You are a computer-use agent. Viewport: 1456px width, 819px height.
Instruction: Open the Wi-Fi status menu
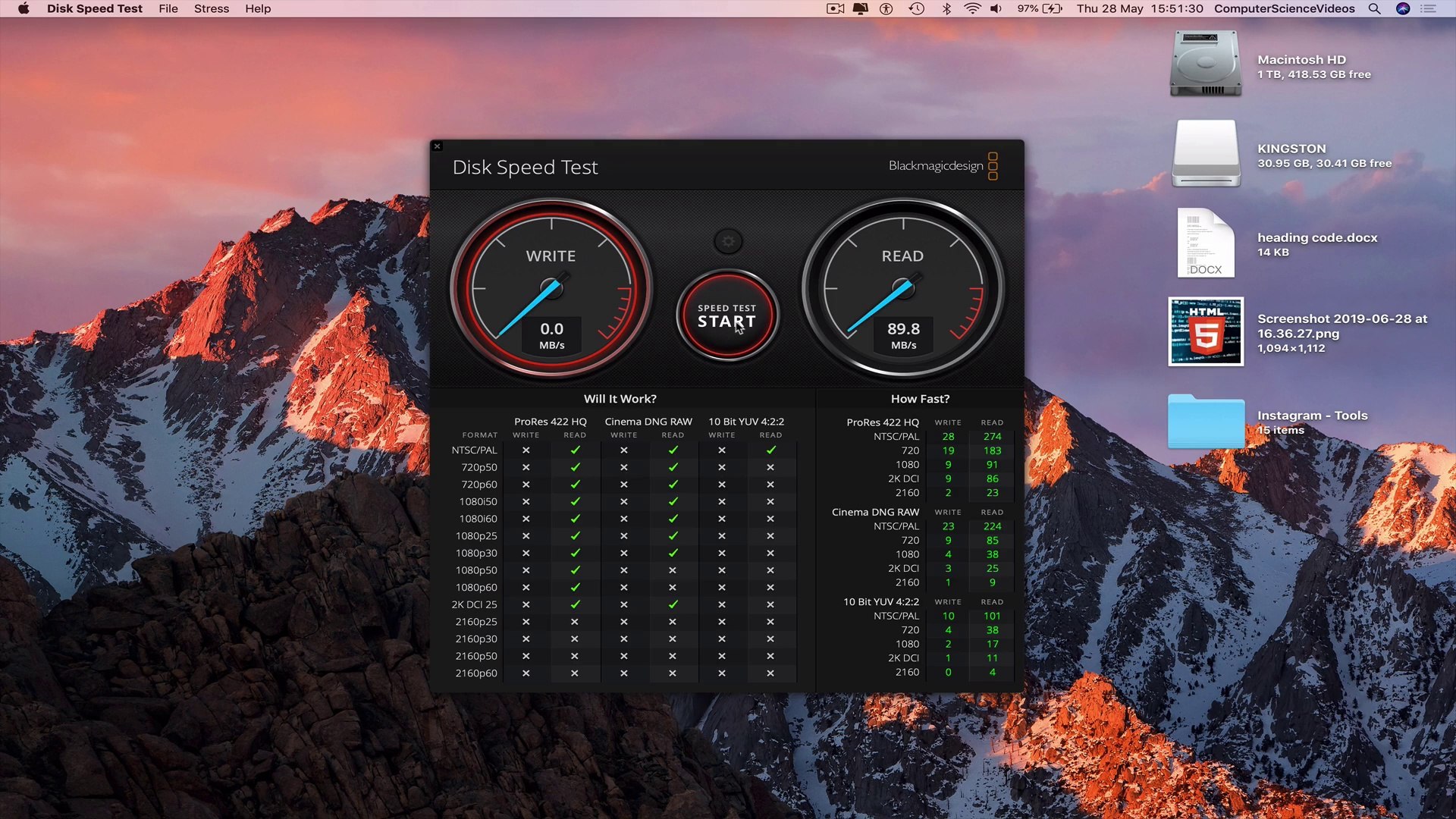coord(971,8)
